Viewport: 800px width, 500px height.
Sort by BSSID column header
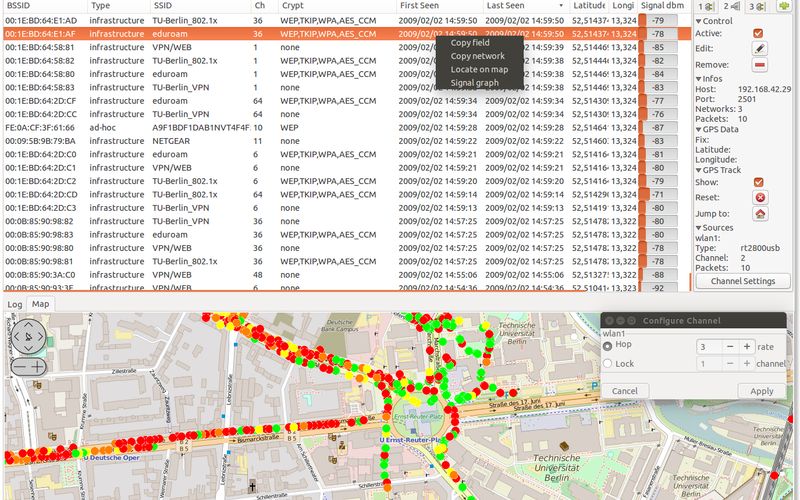[44, 6]
